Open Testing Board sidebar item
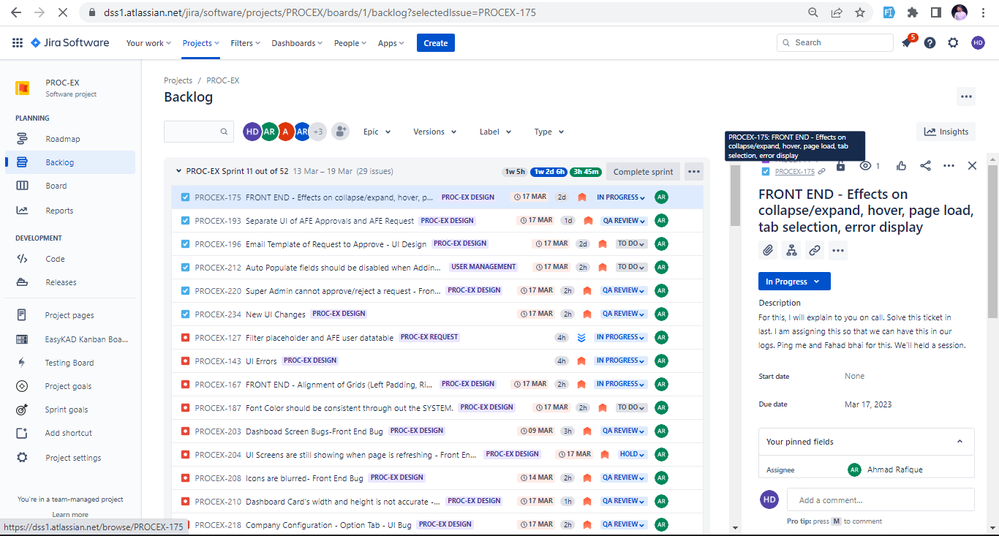 click(69, 363)
